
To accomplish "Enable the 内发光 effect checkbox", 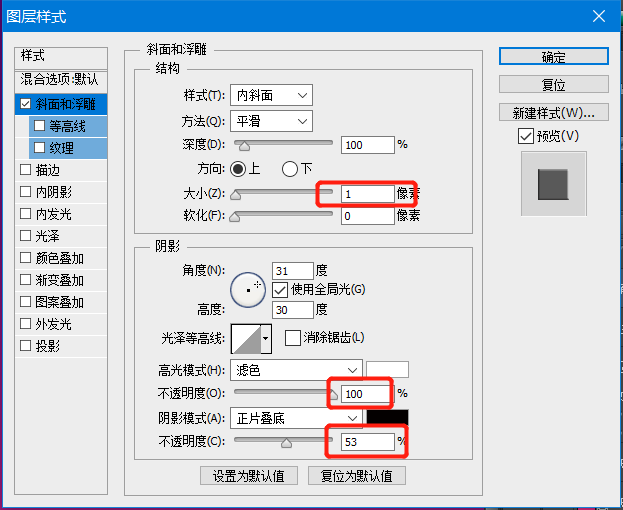I will click(x=25, y=214).
